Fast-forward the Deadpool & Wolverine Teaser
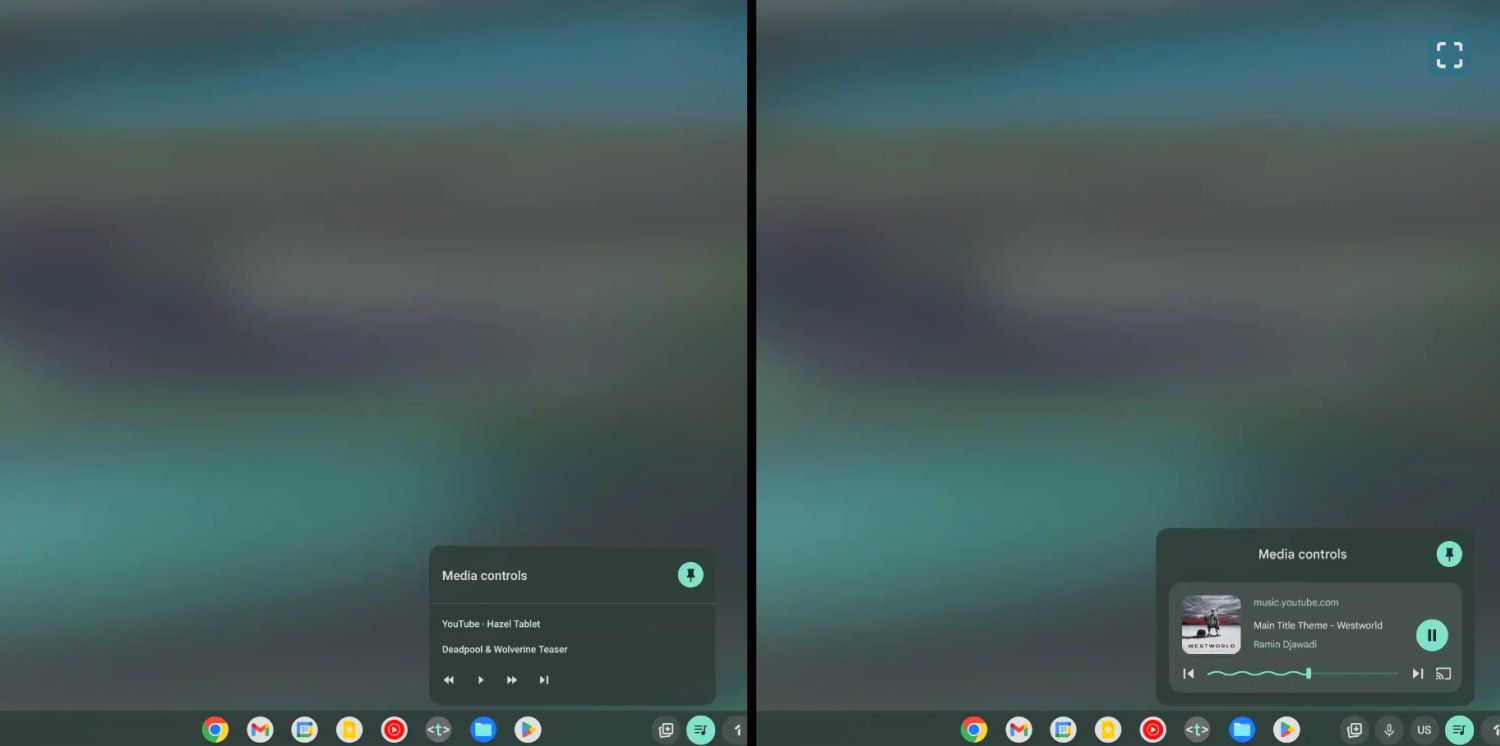 click(x=512, y=680)
